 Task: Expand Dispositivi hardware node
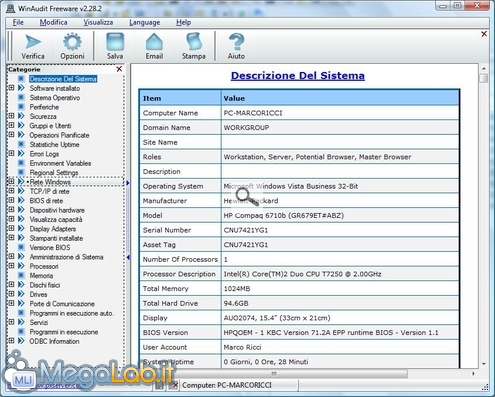tap(11, 209)
